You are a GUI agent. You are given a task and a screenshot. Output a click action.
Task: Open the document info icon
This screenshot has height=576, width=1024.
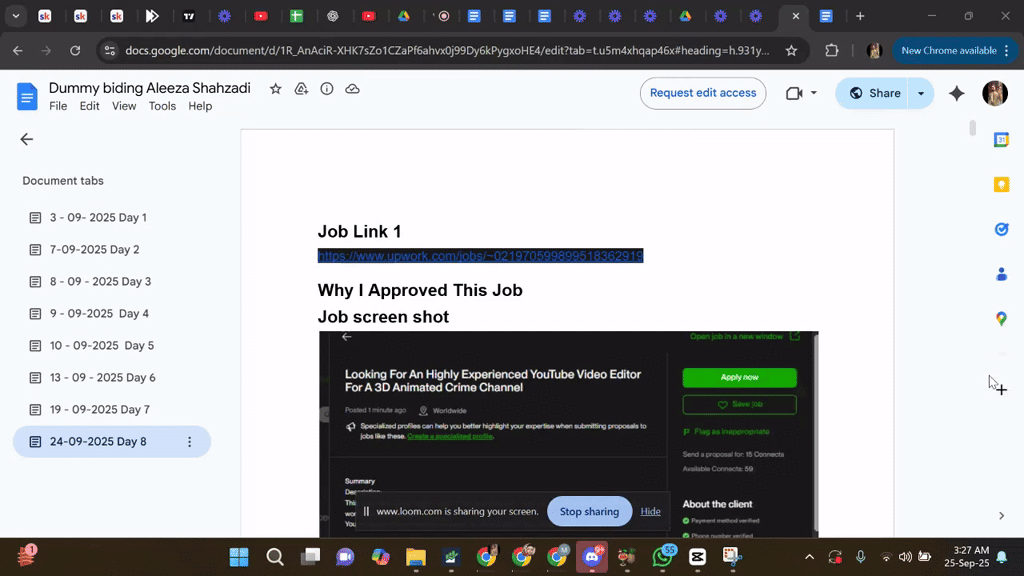click(327, 89)
